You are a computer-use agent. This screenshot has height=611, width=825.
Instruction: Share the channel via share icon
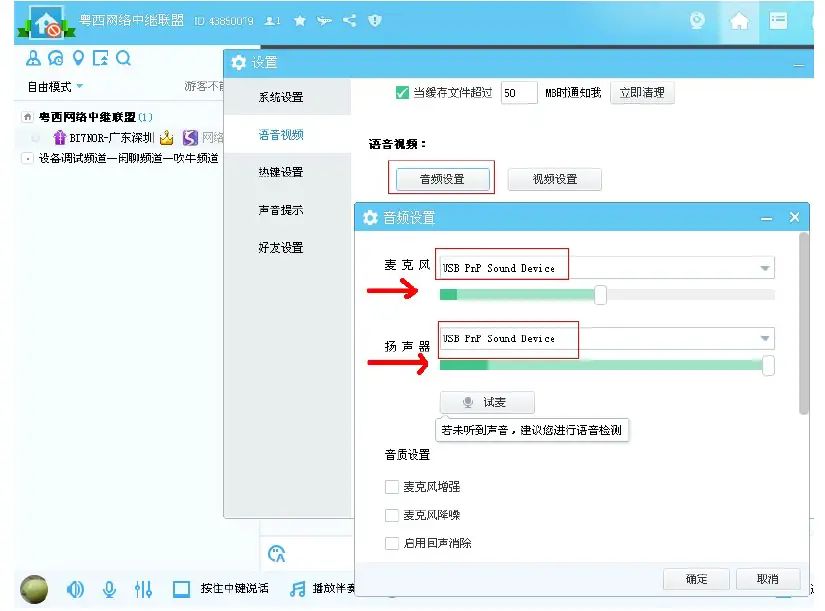click(x=349, y=21)
